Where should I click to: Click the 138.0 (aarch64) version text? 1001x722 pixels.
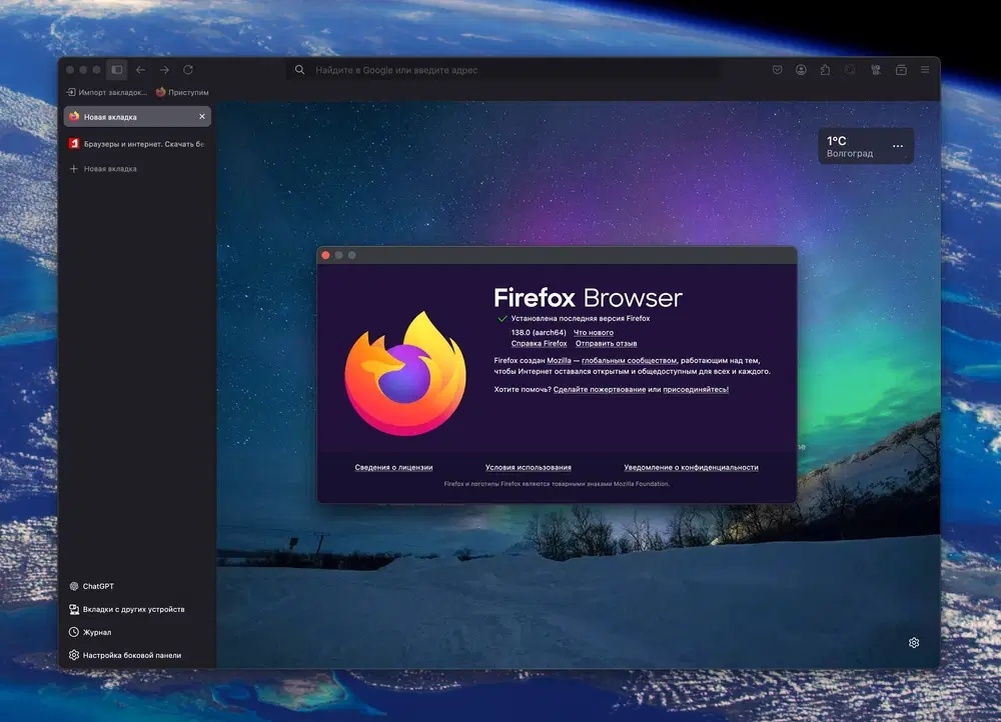[x=538, y=333]
